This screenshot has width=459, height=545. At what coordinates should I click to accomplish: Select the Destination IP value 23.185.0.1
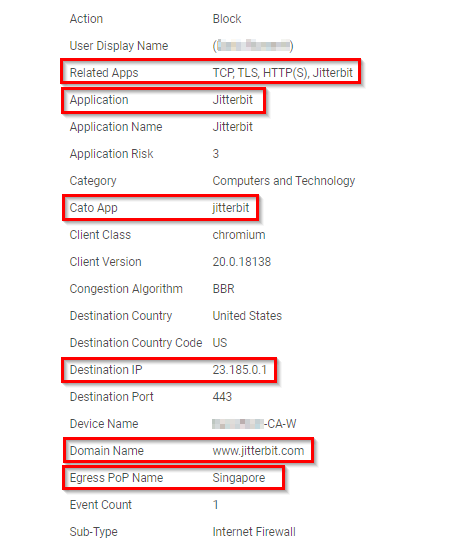(x=240, y=370)
